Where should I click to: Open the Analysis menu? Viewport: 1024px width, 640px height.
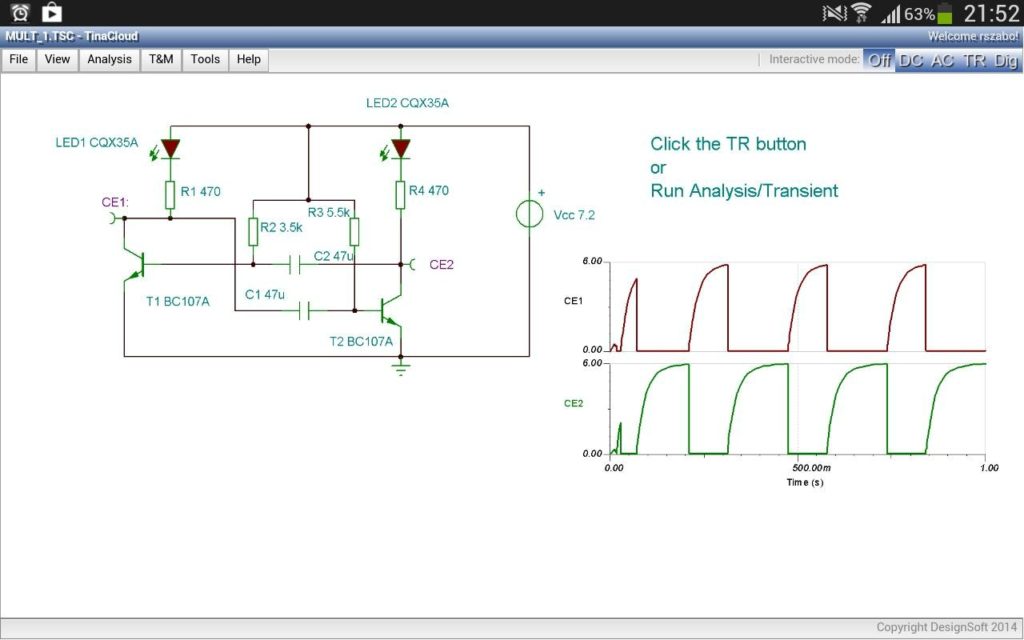point(108,60)
